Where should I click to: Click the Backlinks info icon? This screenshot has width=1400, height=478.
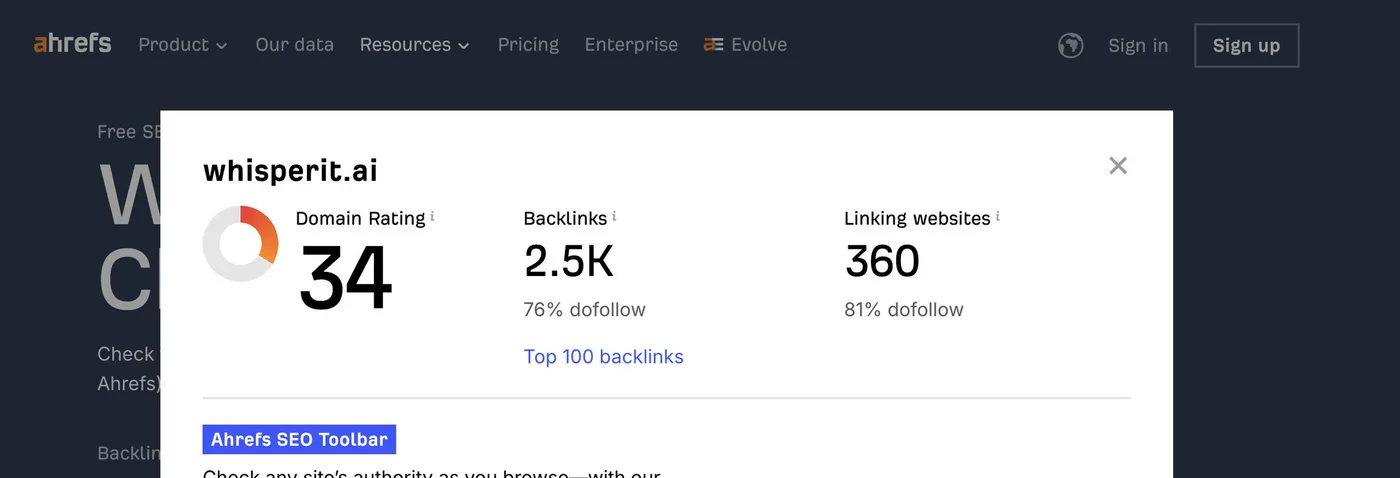[614, 216]
